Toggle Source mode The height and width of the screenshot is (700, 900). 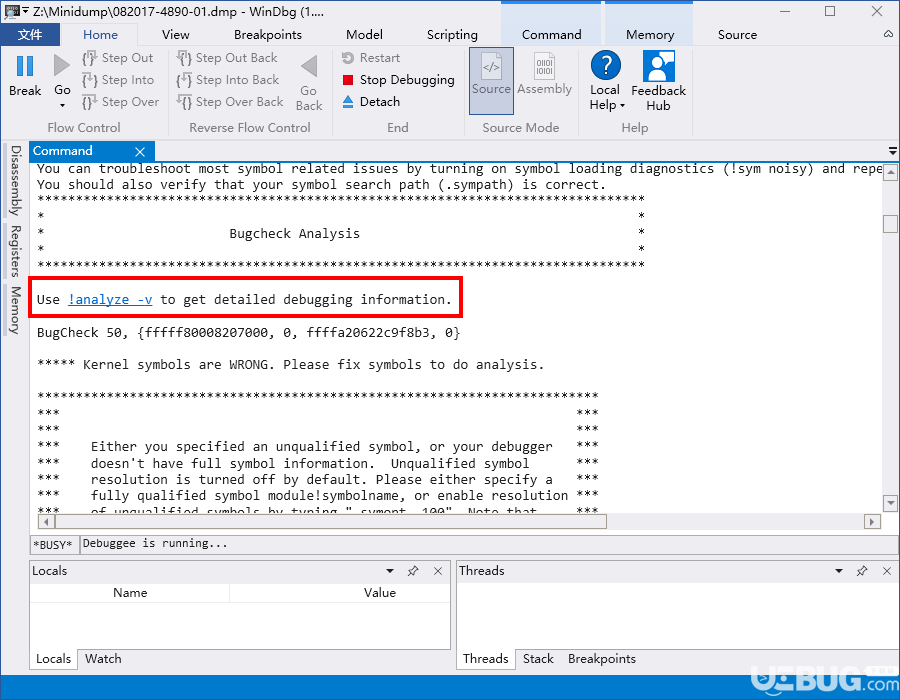(491, 80)
